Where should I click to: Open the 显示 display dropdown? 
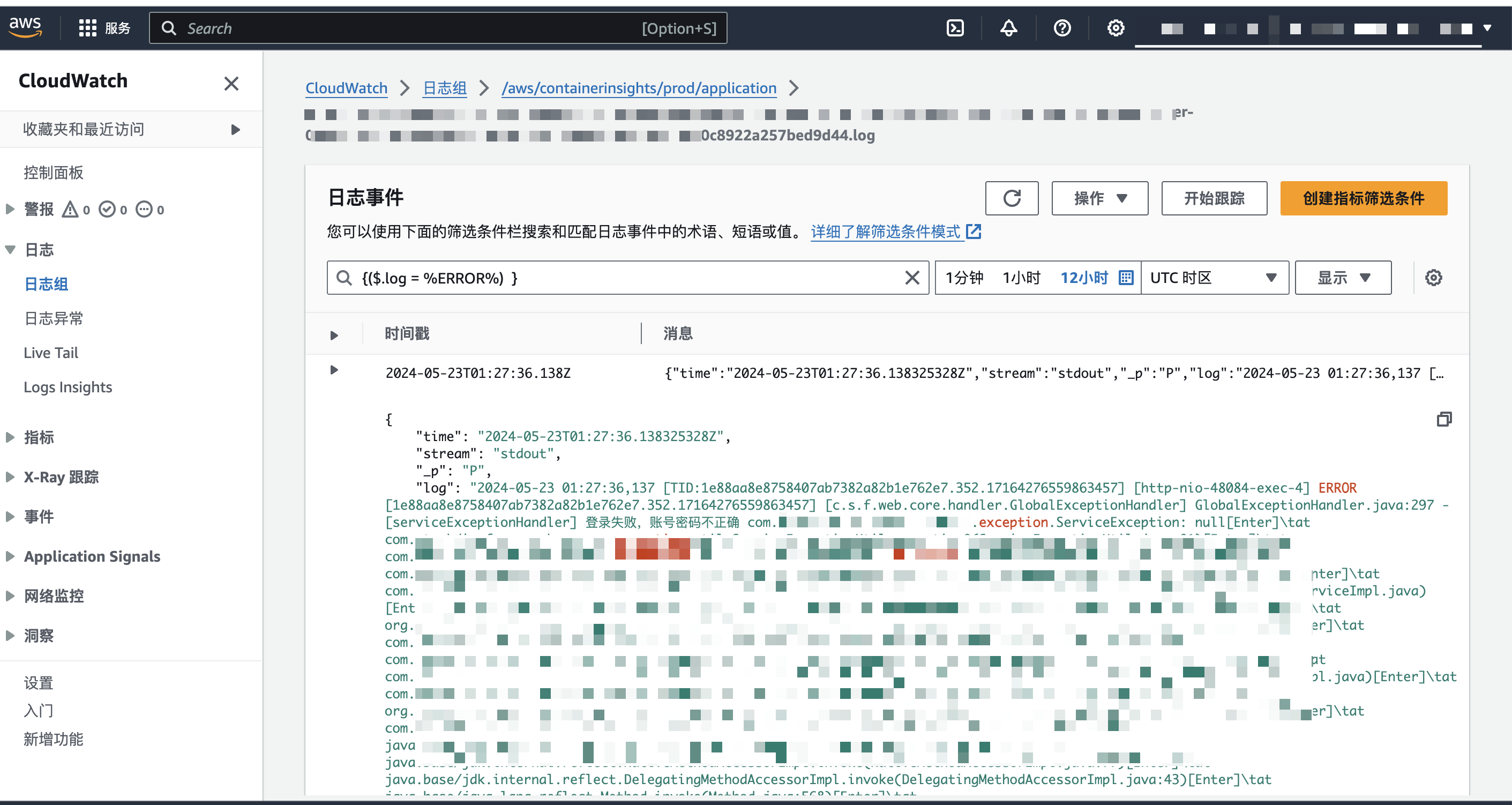click(x=1343, y=278)
